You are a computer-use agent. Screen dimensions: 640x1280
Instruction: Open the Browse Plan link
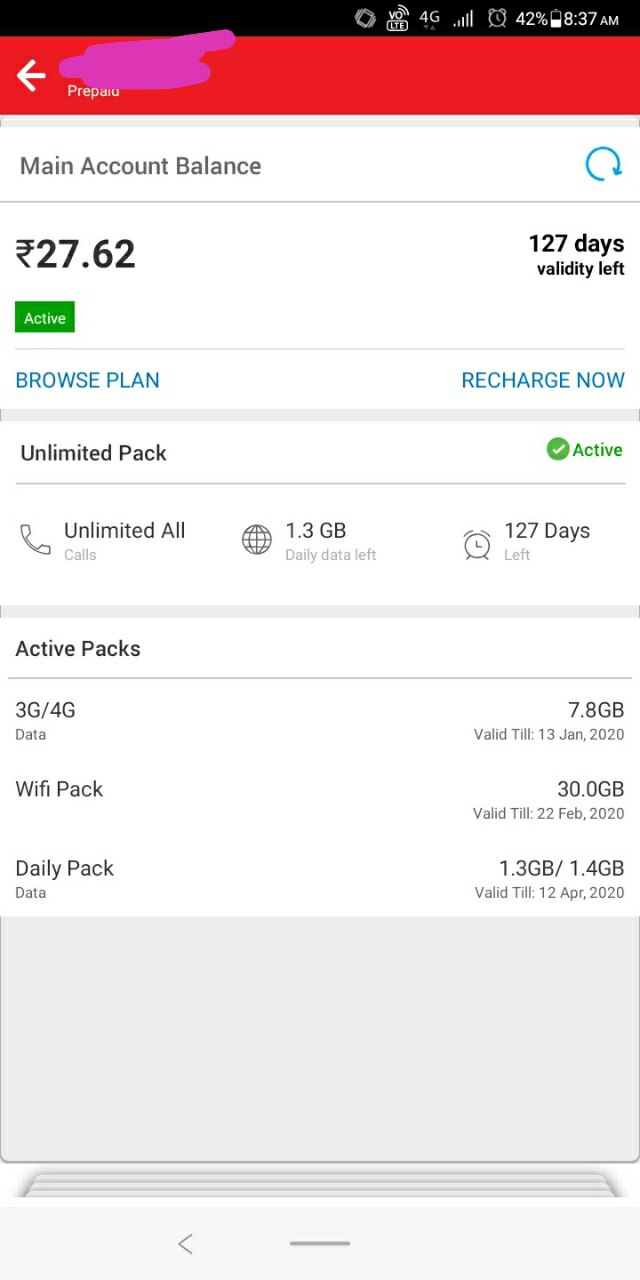point(87,380)
